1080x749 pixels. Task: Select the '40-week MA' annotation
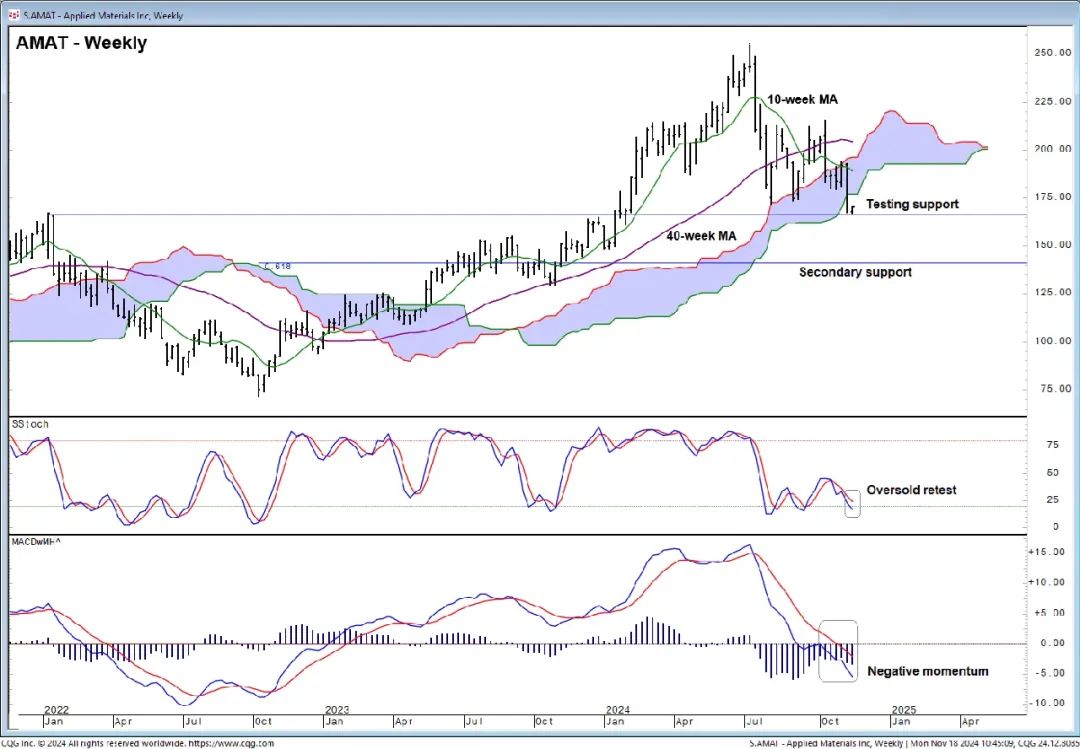click(700, 236)
